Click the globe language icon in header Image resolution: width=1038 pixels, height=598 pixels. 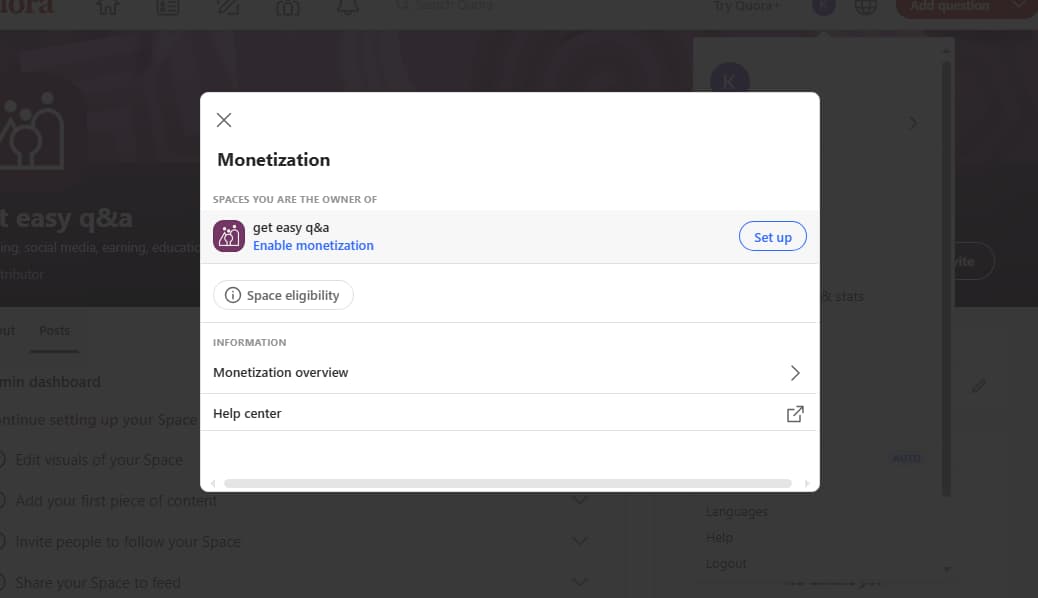click(x=865, y=7)
